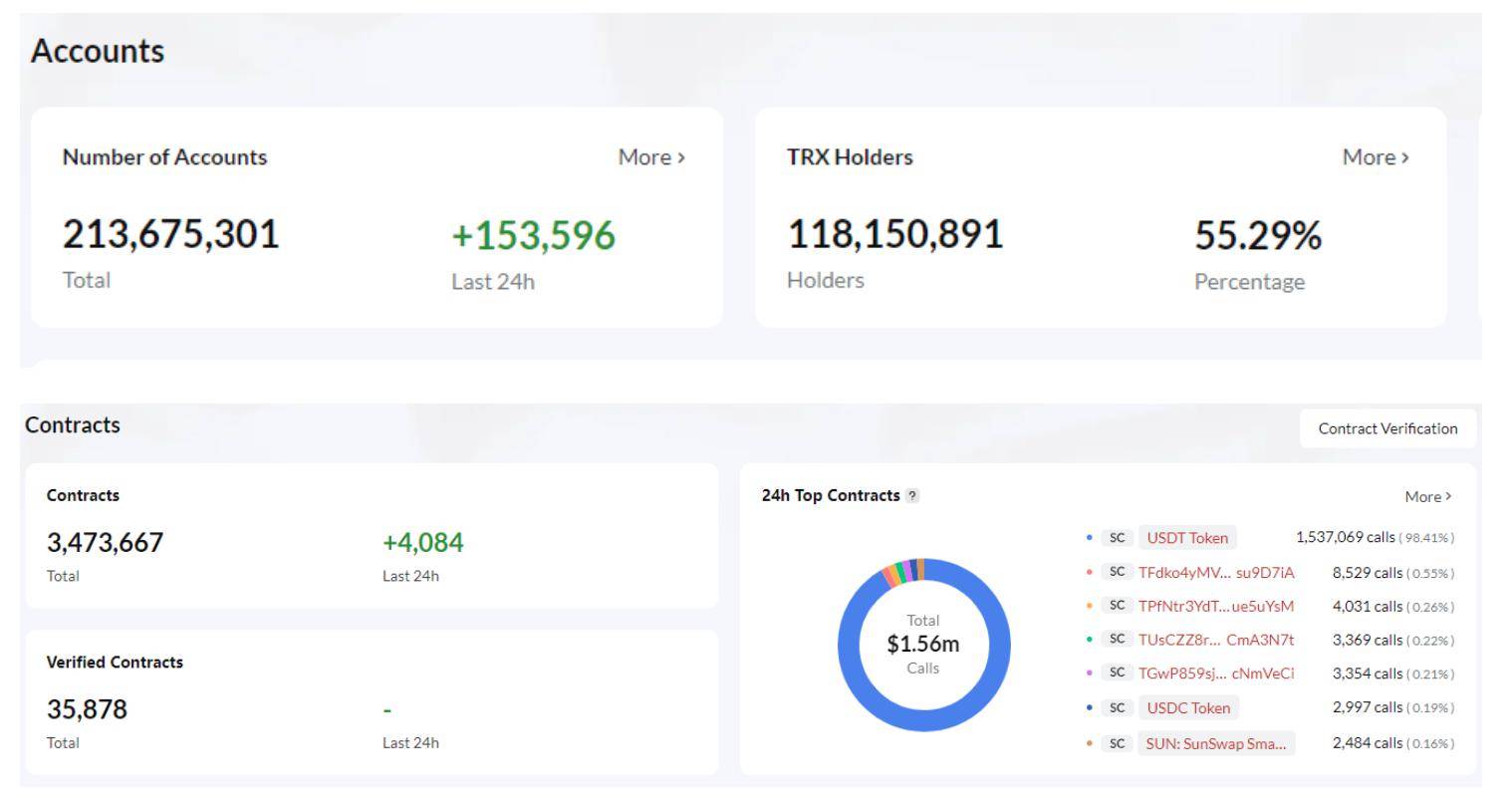1512x809 pixels.
Task: Click the SC badge beside TPfNtr3YdT address
Action: 1117,606
